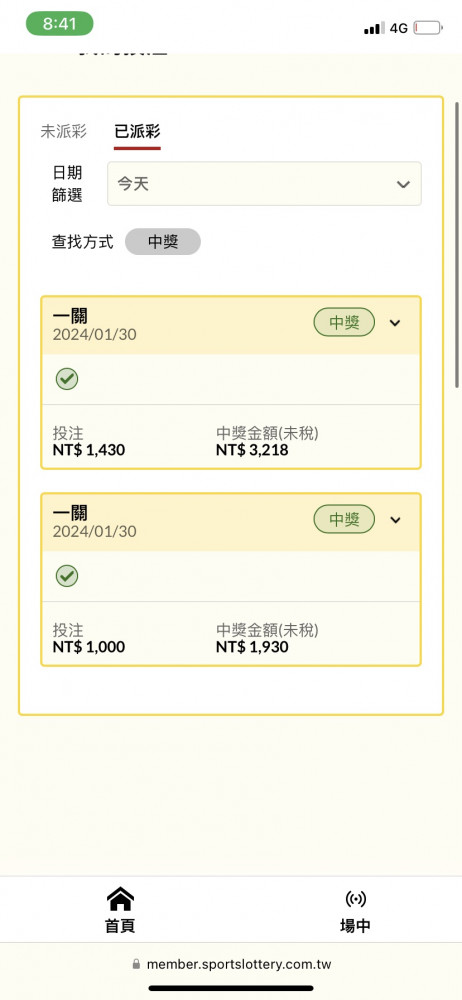The width and height of the screenshot is (462, 1000).
Task: Tap the battery indicator in the status bar
Action: pyautogui.click(x=428, y=28)
